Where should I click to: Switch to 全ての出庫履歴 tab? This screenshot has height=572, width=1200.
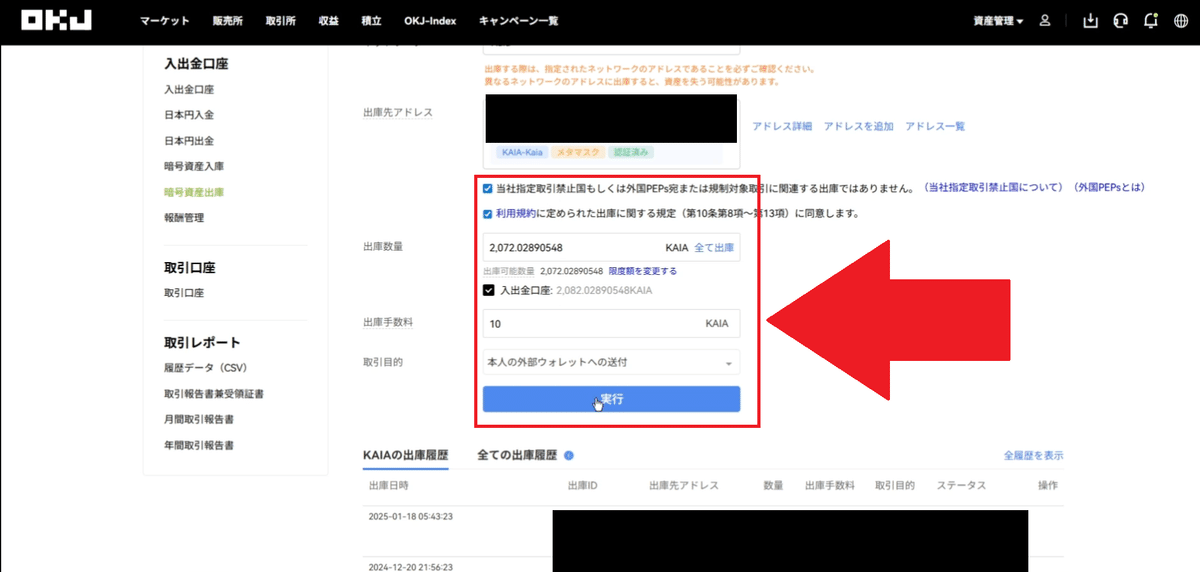[517, 455]
